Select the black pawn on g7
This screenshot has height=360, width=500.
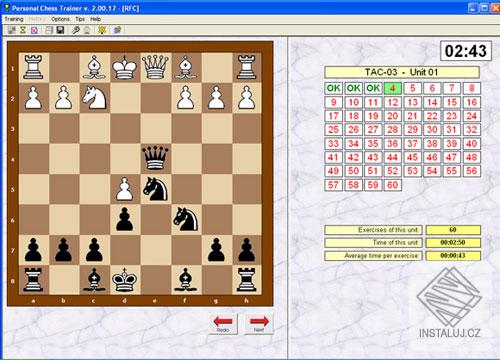pyautogui.click(x=216, y=250)
